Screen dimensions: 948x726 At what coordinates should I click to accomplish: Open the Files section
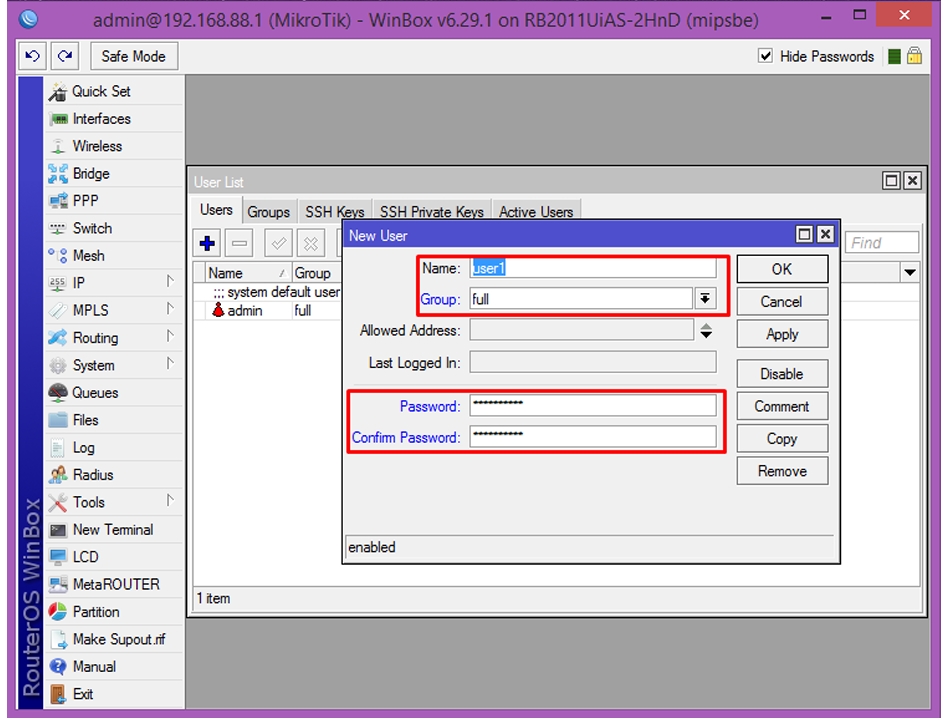point(114,420)
